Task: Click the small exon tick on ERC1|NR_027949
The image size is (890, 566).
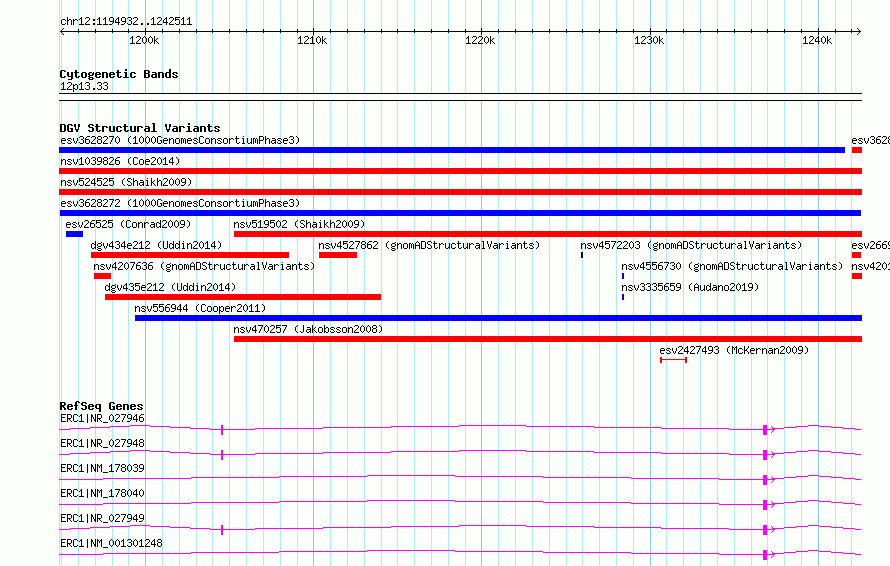Action: 222,530
